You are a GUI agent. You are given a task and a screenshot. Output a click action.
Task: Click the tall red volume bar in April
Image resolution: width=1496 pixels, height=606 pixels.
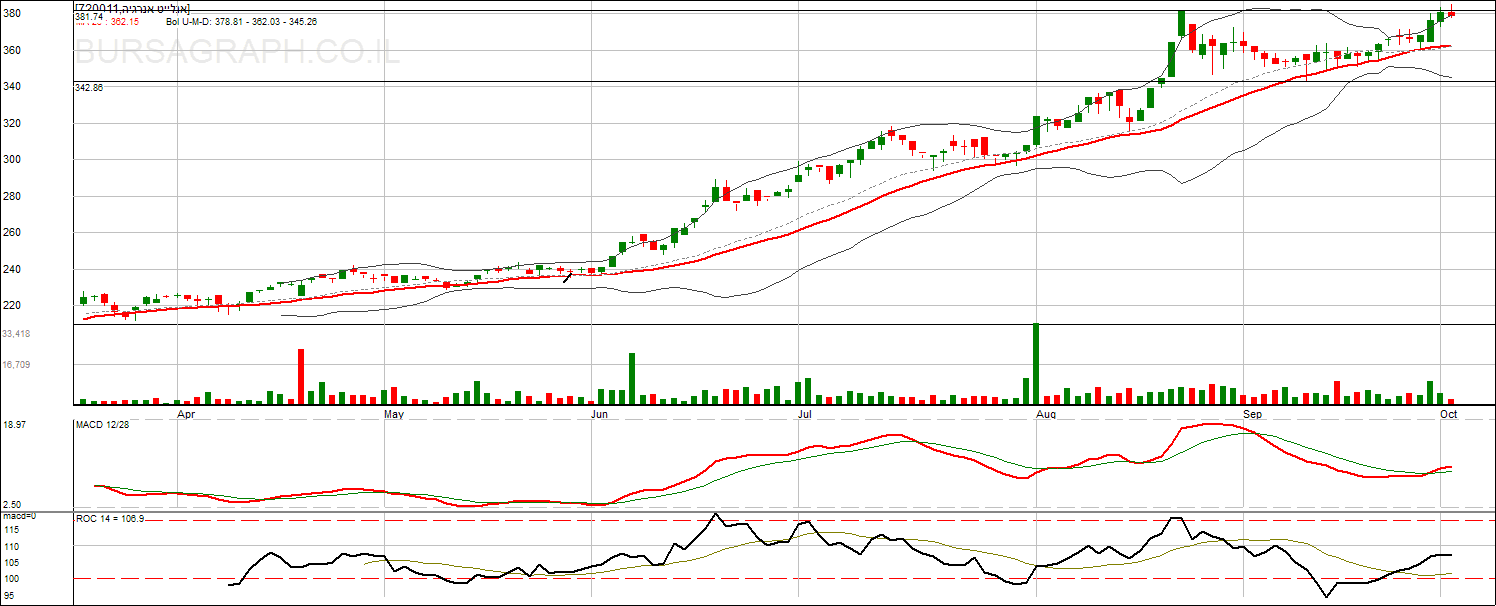[x=301, y=376]
